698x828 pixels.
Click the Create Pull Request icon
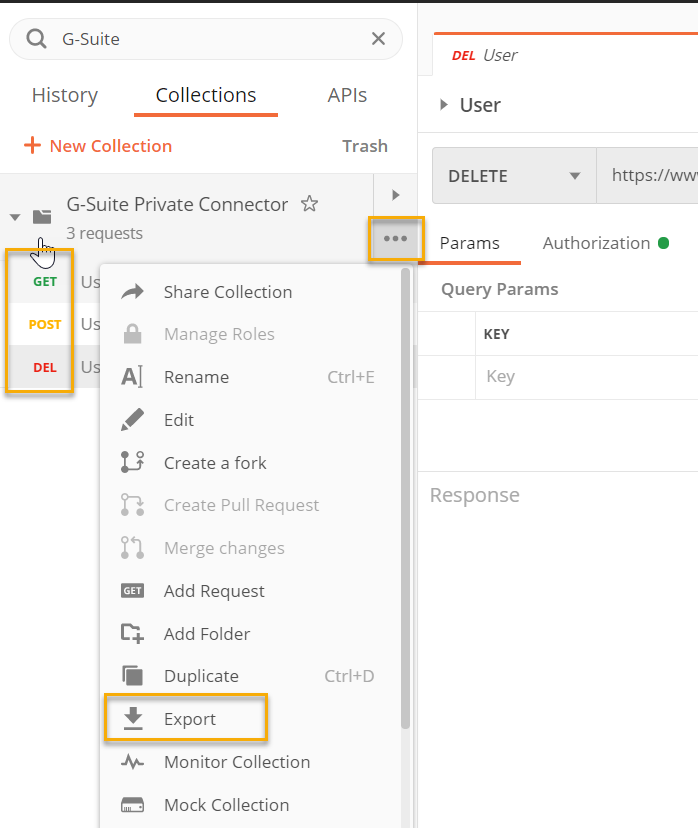coord(132,504)
